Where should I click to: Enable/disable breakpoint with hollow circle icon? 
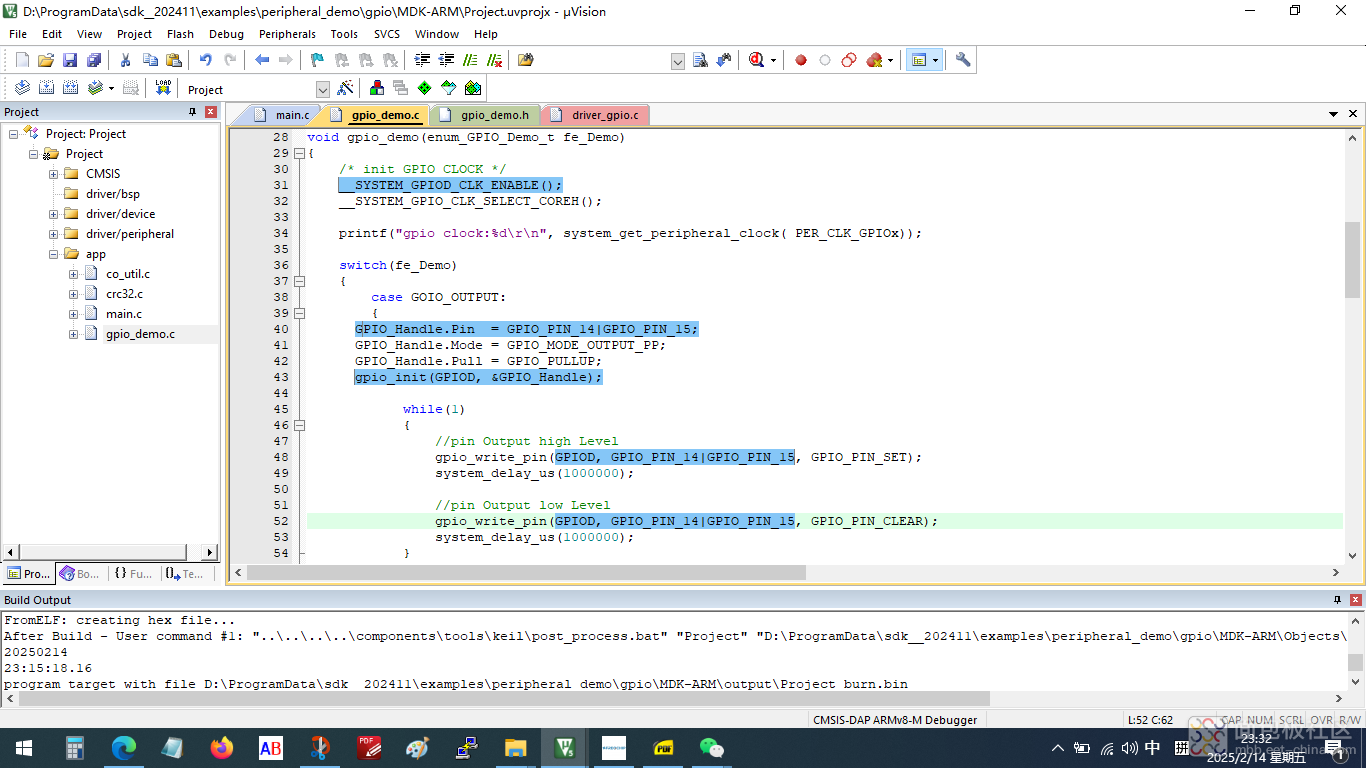click(825, 60)
